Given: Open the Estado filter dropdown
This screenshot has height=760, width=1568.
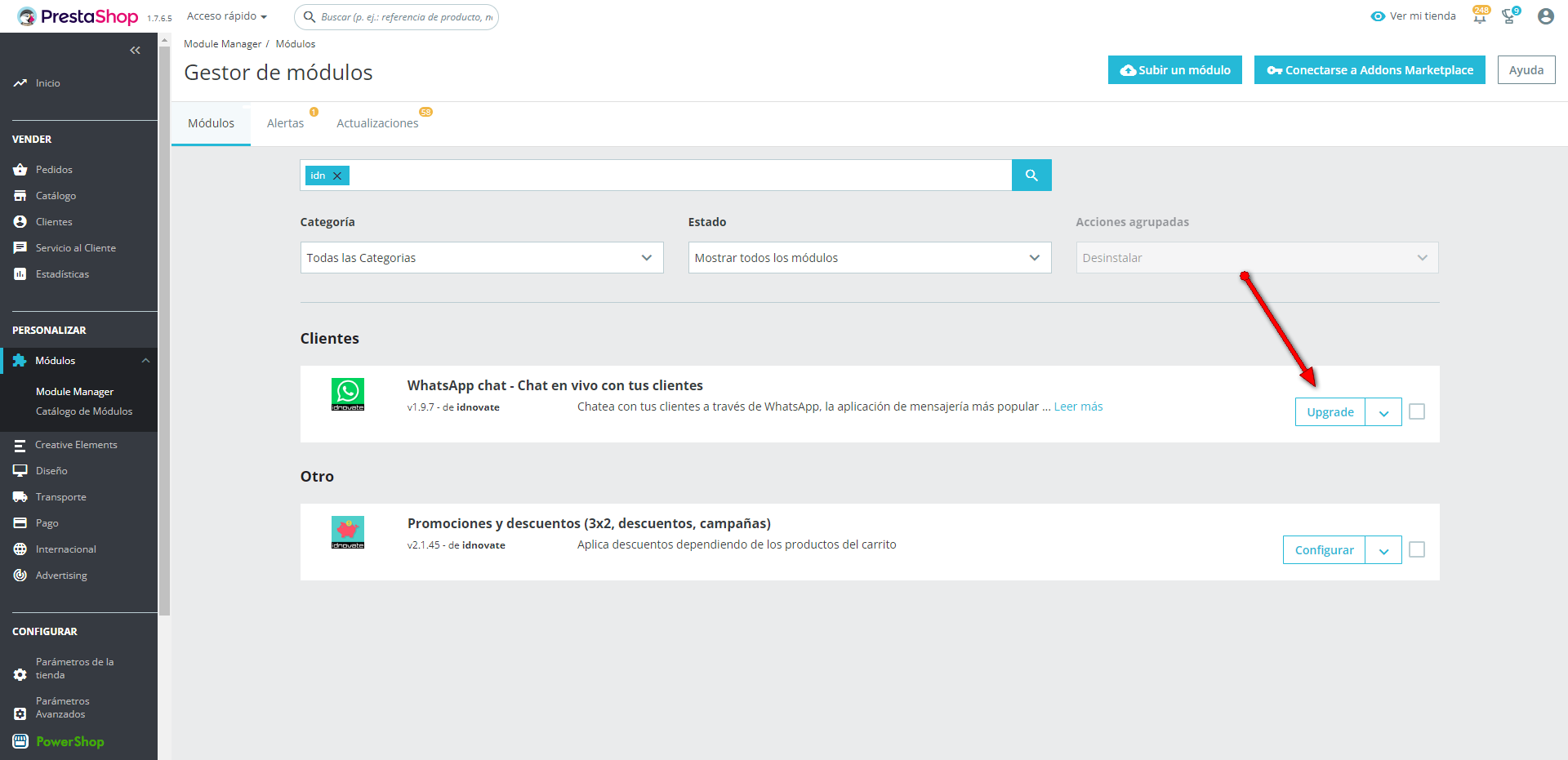Looking at the screenshot, I should 870,258.
